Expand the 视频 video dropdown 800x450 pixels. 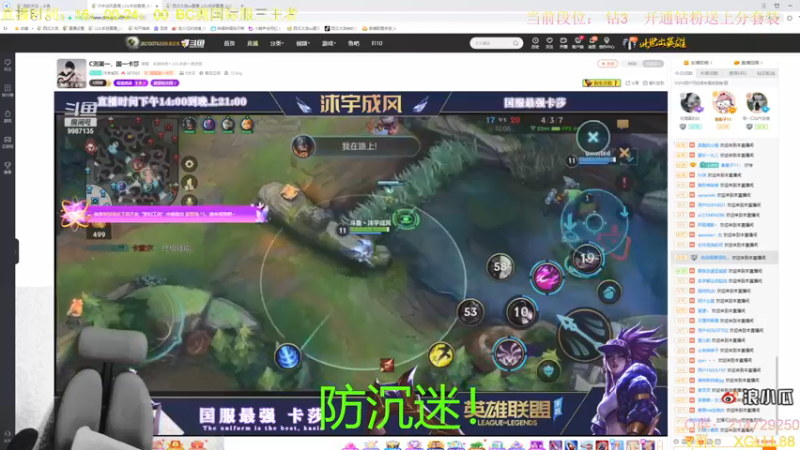point(303,43)
